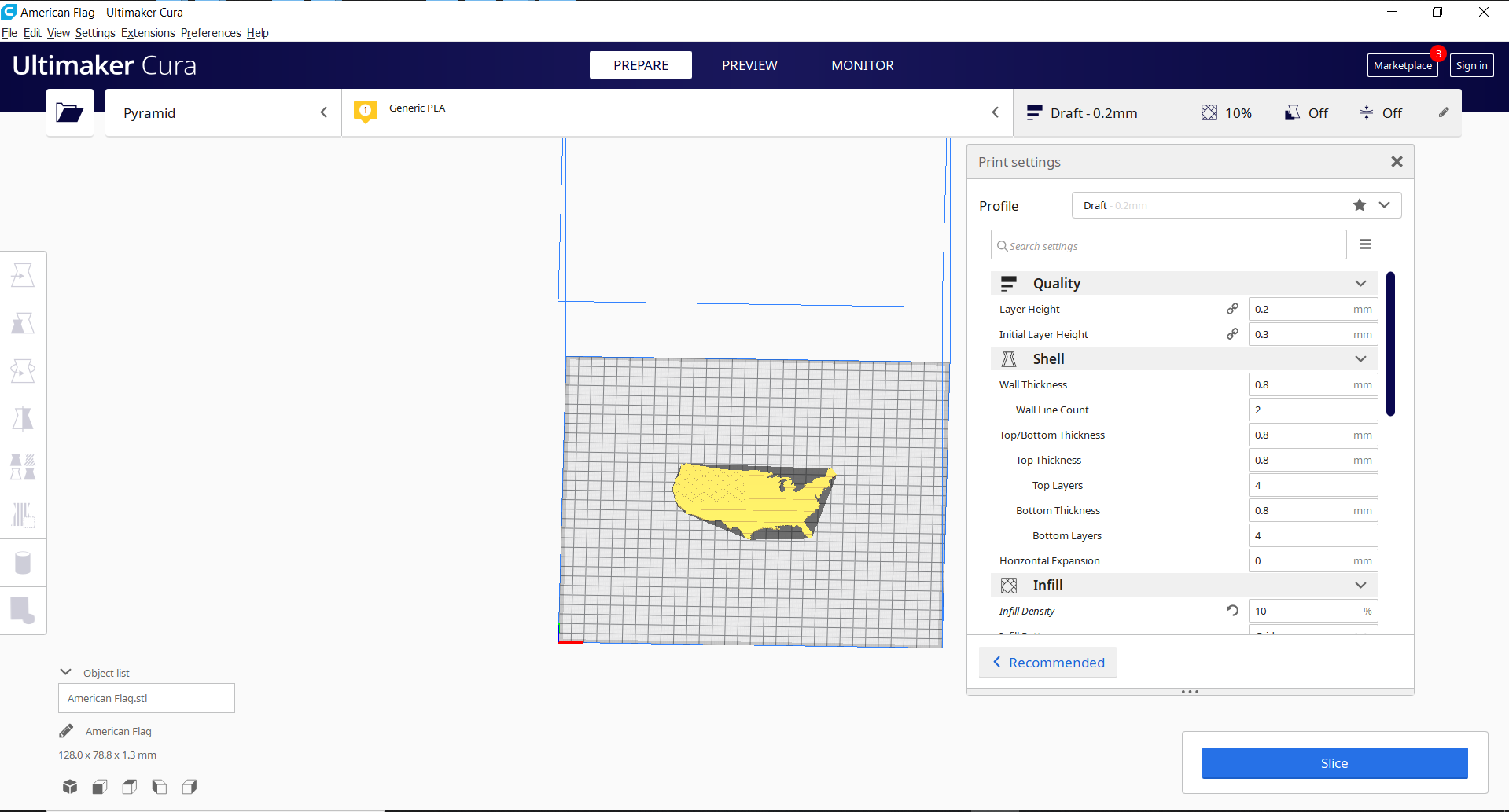1509x812 pixels.
Task: Click the Wall Line Count value field
Action: point(1313,410)
